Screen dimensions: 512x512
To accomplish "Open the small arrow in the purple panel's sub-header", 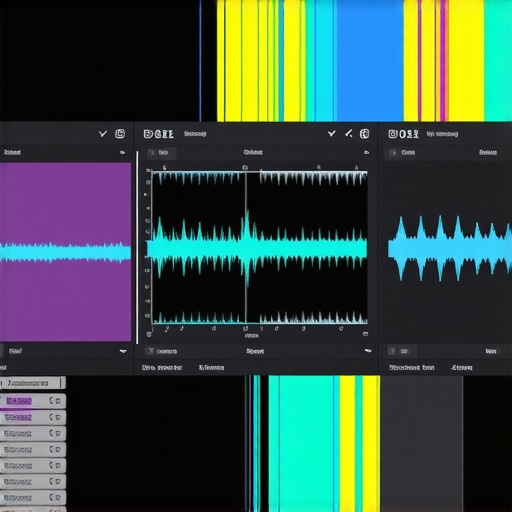I will pos(122,153).
